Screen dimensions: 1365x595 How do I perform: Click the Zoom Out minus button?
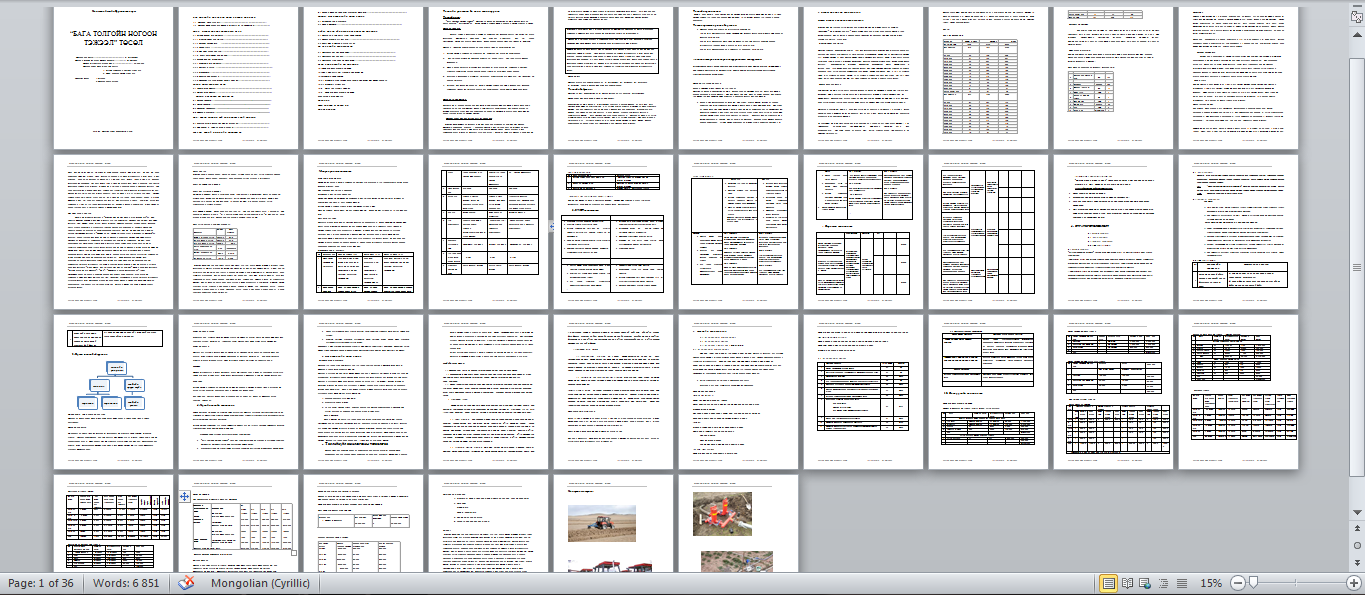pos(1238,583)
